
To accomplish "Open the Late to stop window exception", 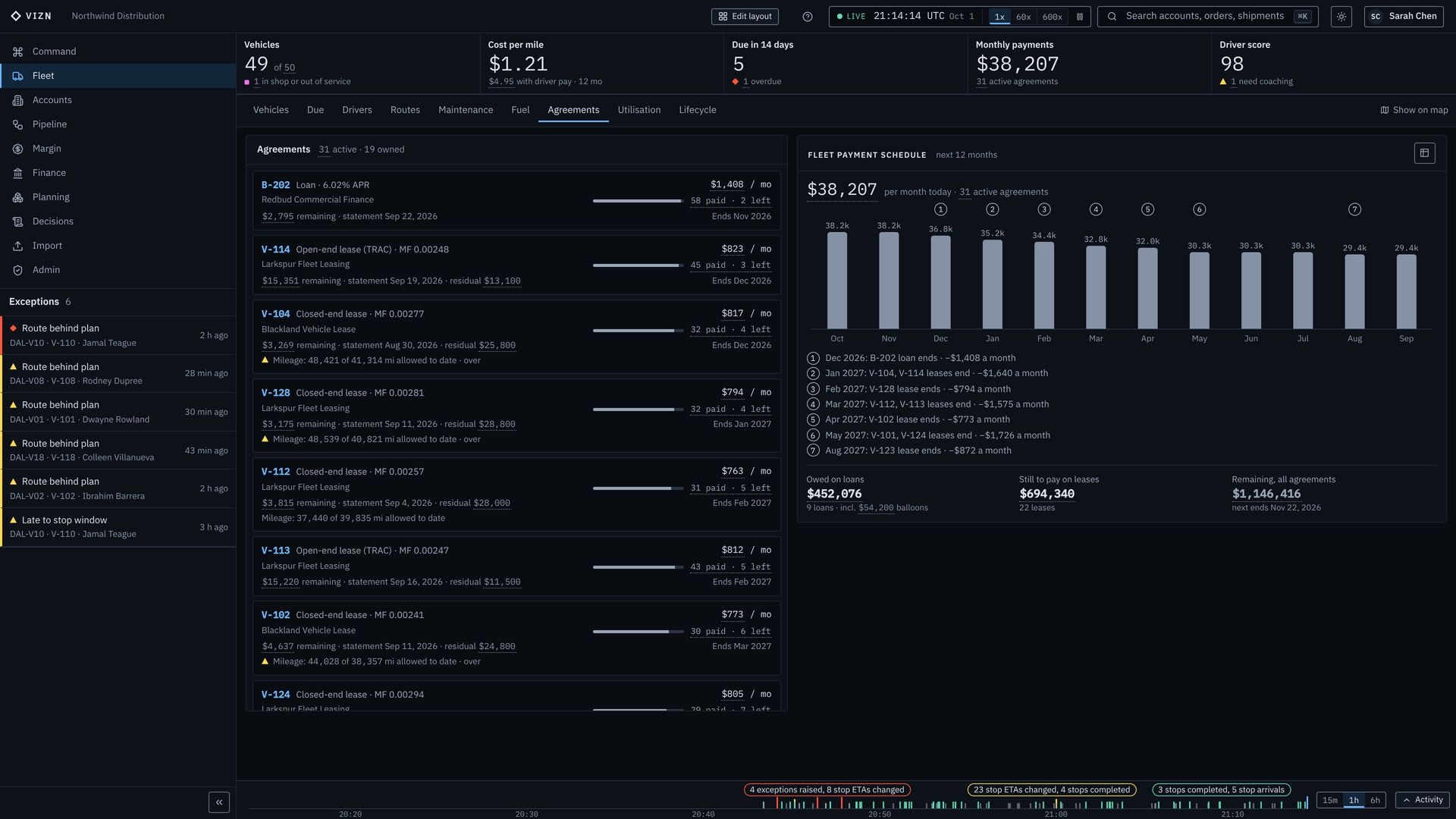I will (118, 527).
